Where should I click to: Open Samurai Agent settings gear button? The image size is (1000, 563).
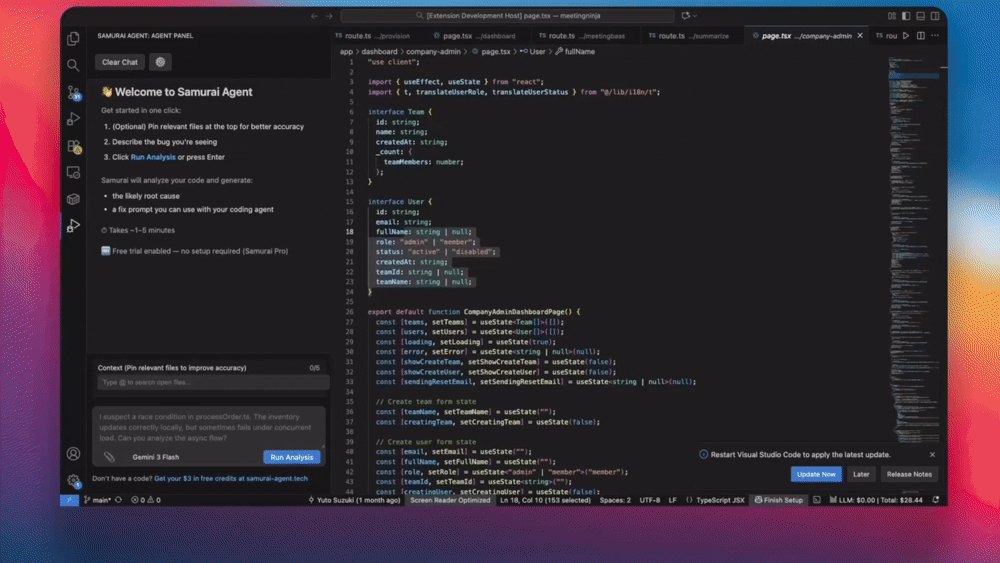pyautogui.click(x=161, y=62)
